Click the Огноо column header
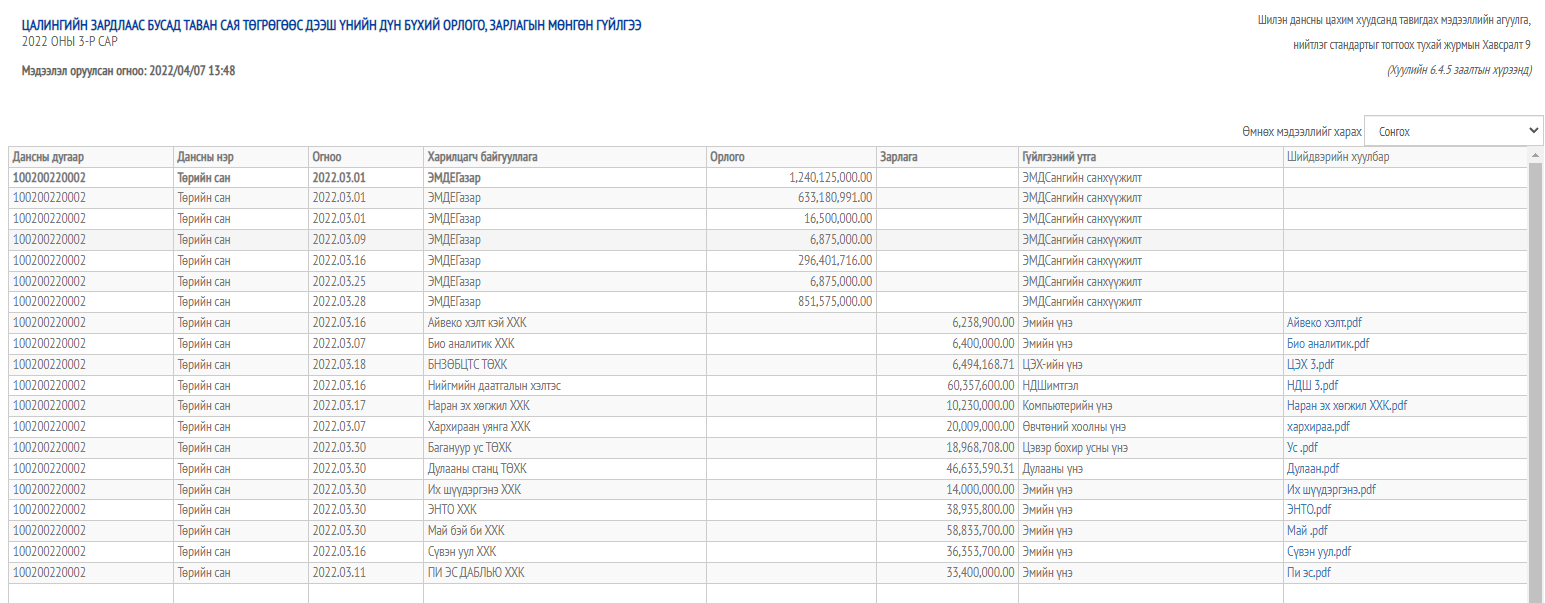The height and width of the screenshot is (603, 1545). tap(327, 157)
